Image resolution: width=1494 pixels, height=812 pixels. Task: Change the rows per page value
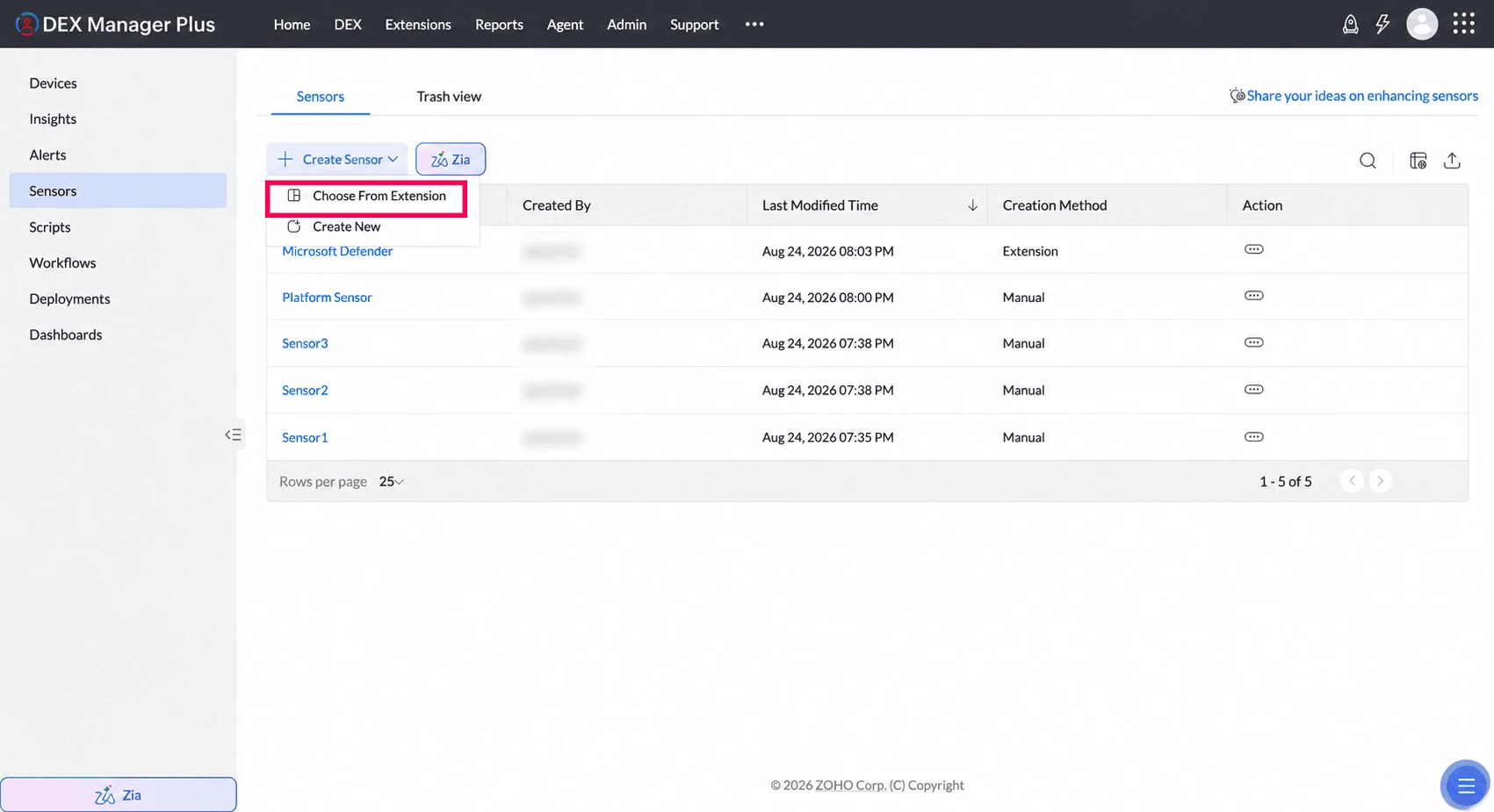tap(391, 481)
